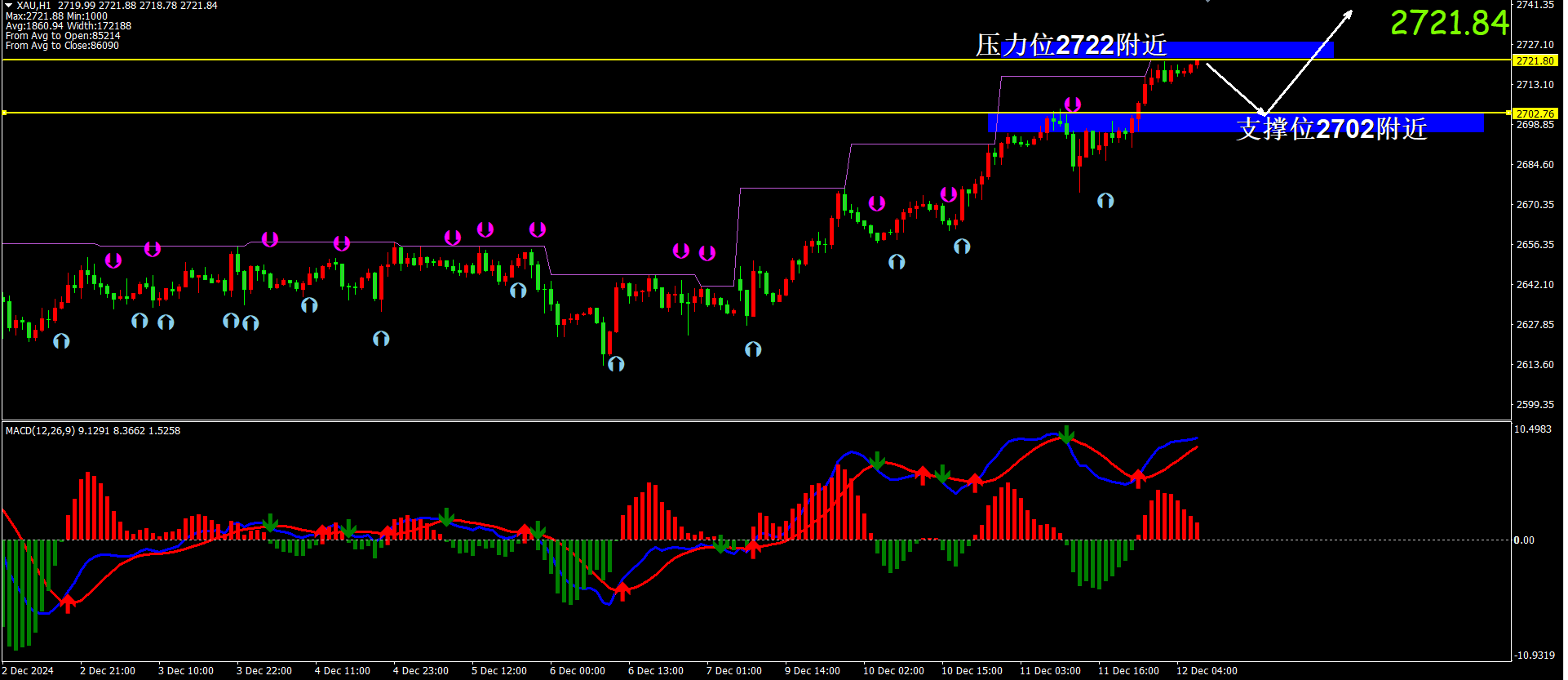Select the 压力位2722附近 resistance text label
The width and height of the screenshot is (1568, 680).
(x=1070, y=45)
